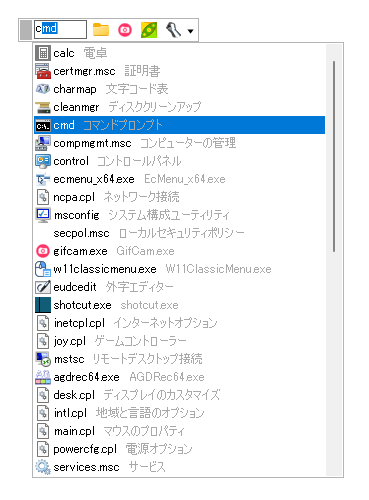Launch the GifCam toolbar icon

coord(125,30)
